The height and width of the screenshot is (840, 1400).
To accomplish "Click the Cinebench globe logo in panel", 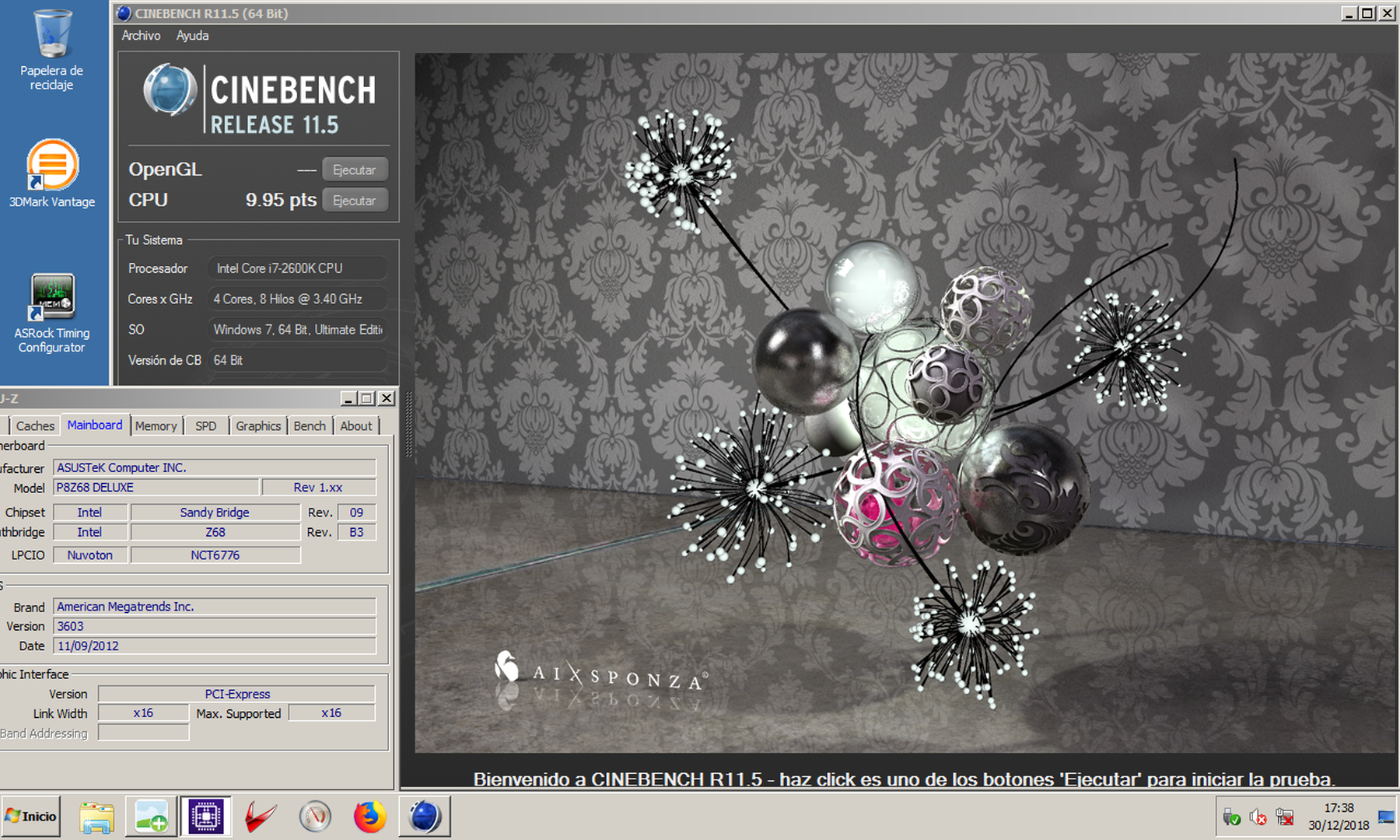I will tap(170, 90).
